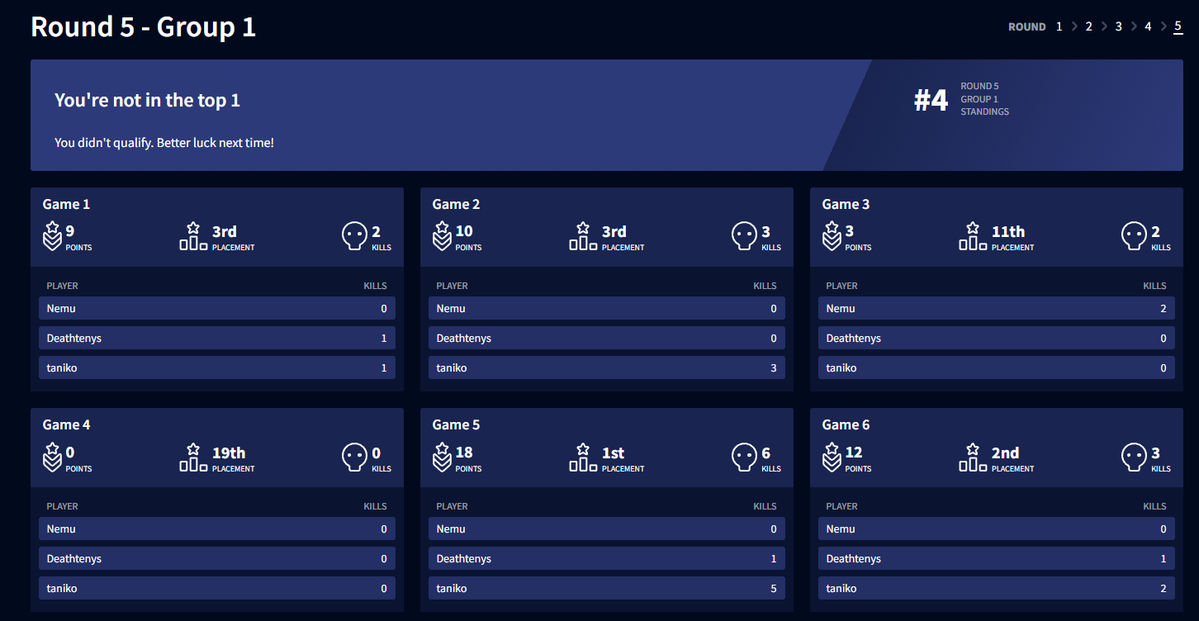
Task: Click the kills skull icon in Game 1
Action: click(x=355, y=236)
